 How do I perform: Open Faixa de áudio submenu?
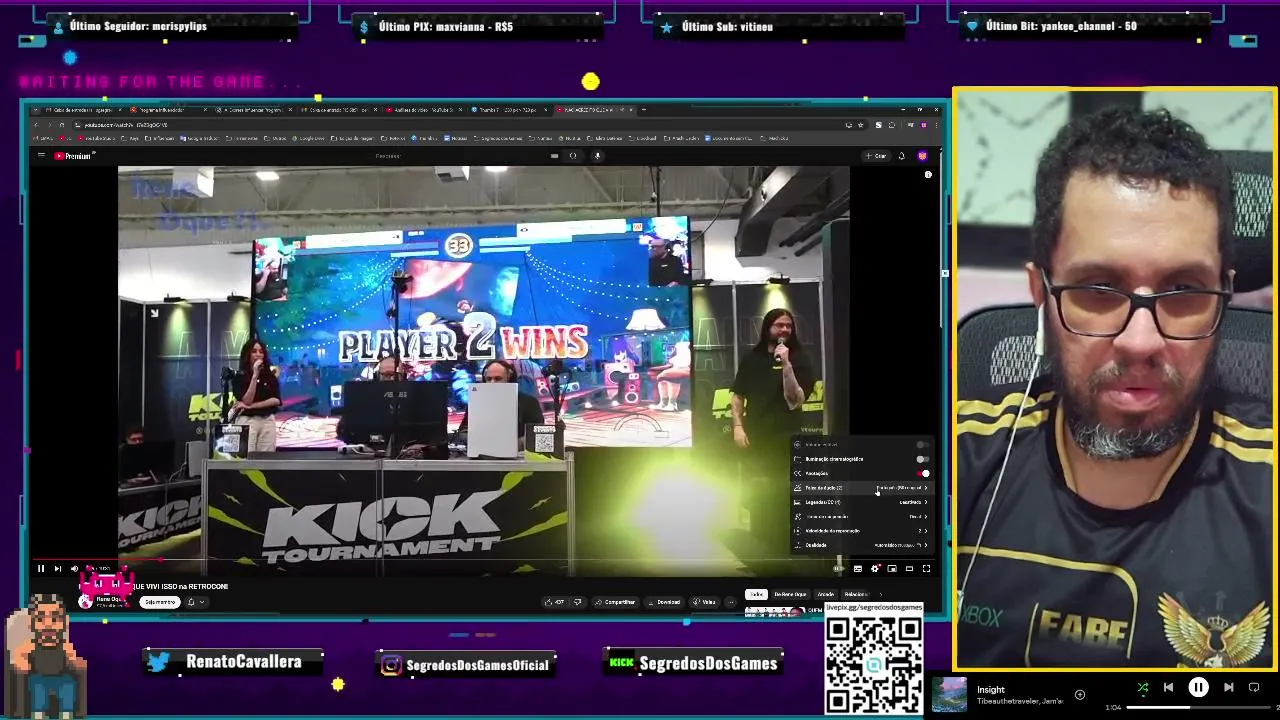coord(861,487)
